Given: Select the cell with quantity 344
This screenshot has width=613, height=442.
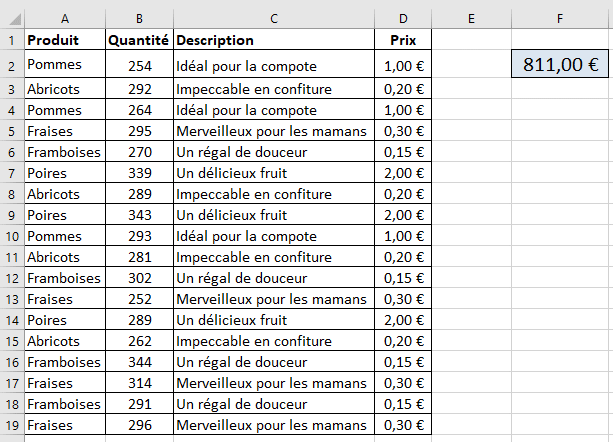Looking at the screenshot, I should (x=139, y=362).
